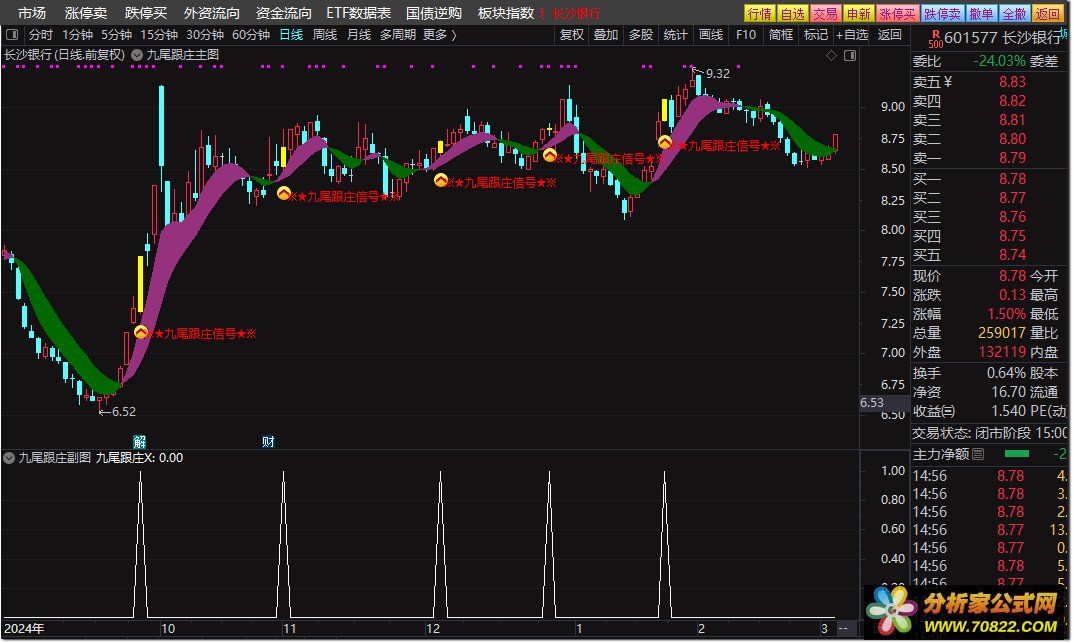
Task: Click the yellow 行情 button
Action: tap(760, 14)
